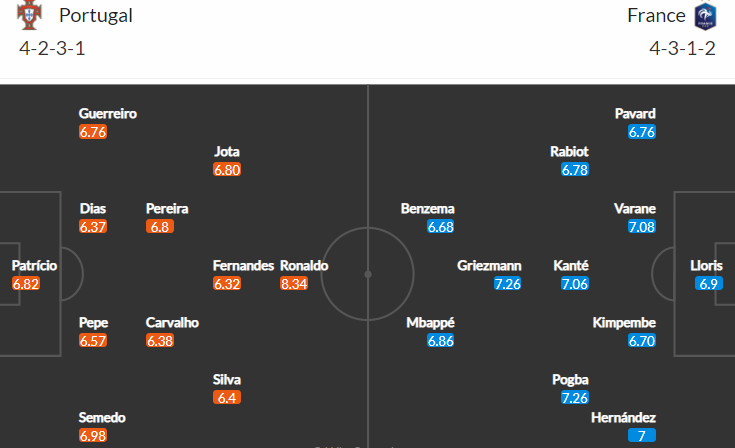
Task: Click Pavard's 6.76 blue rating badge
Action: pyautogui.click(x=642, y=132)
